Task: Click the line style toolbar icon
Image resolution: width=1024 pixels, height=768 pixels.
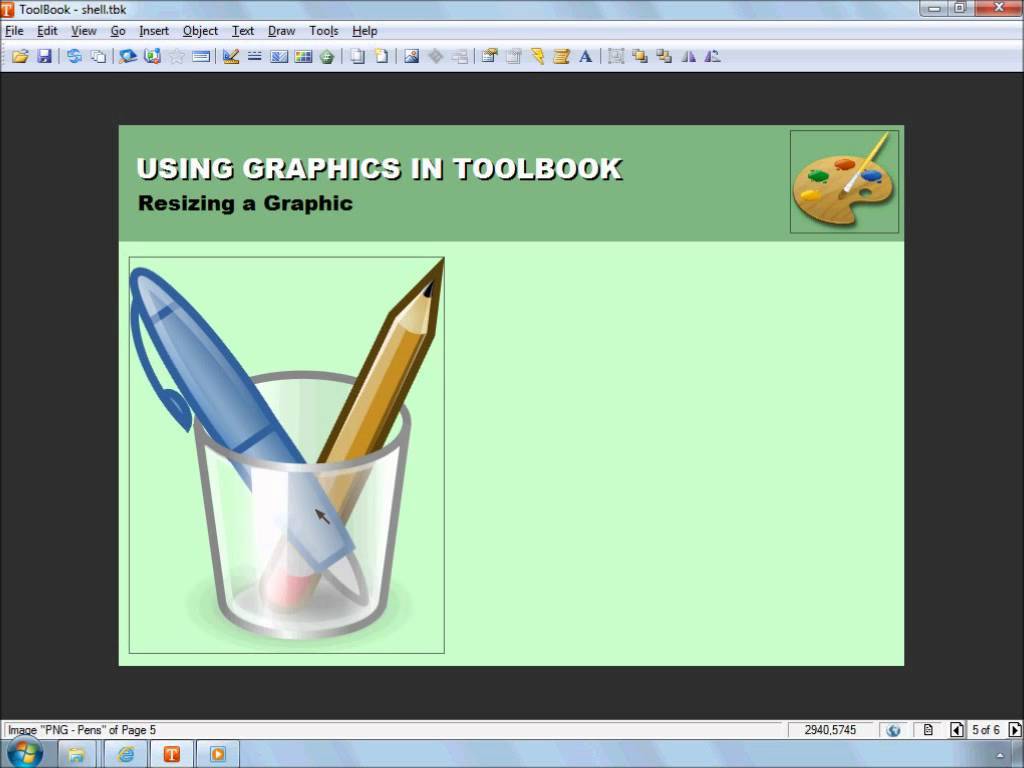Action: (x=255, y=56)
